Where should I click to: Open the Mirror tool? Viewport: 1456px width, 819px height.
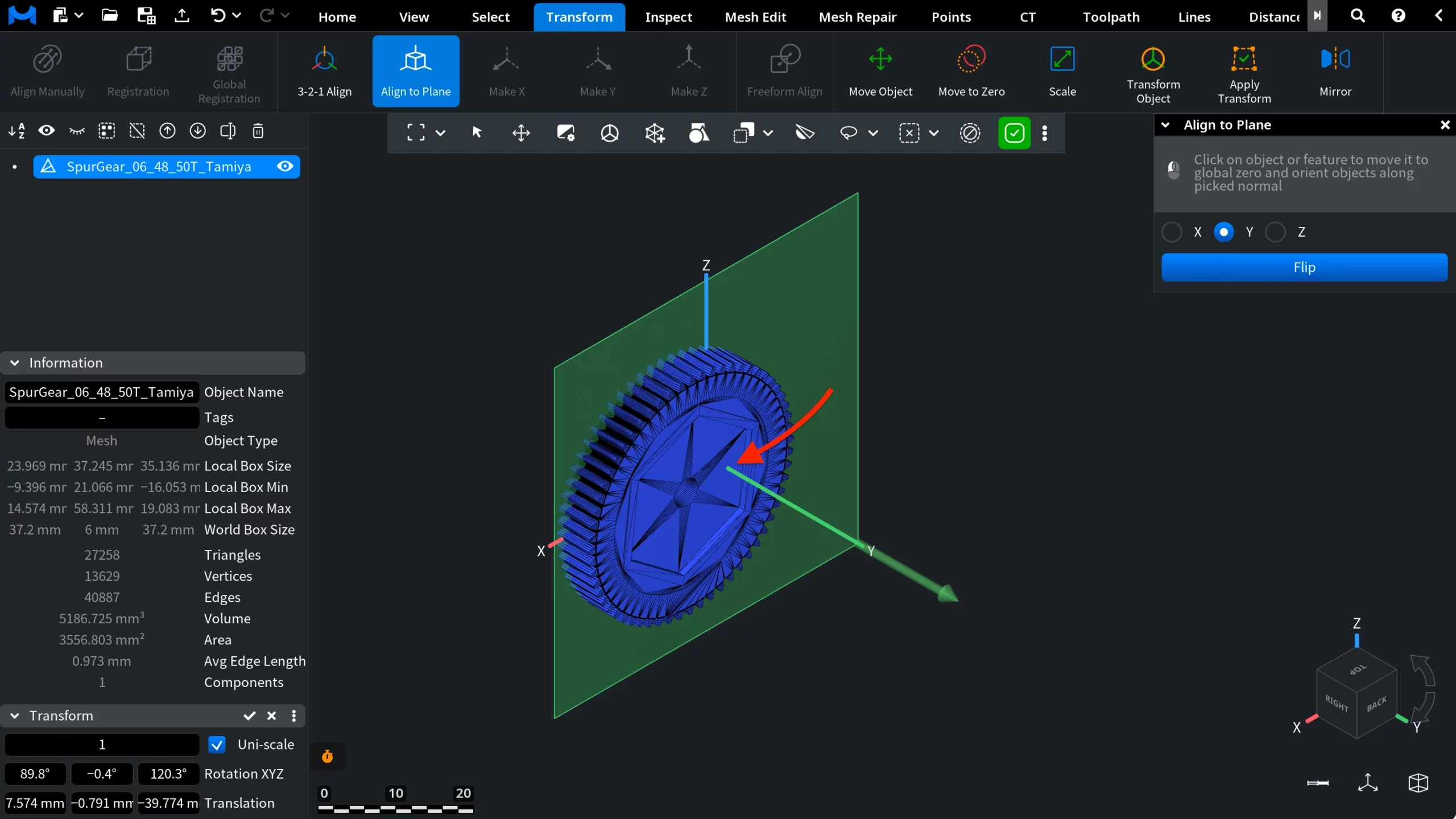pyautogui.click(x=1335, y=71)
